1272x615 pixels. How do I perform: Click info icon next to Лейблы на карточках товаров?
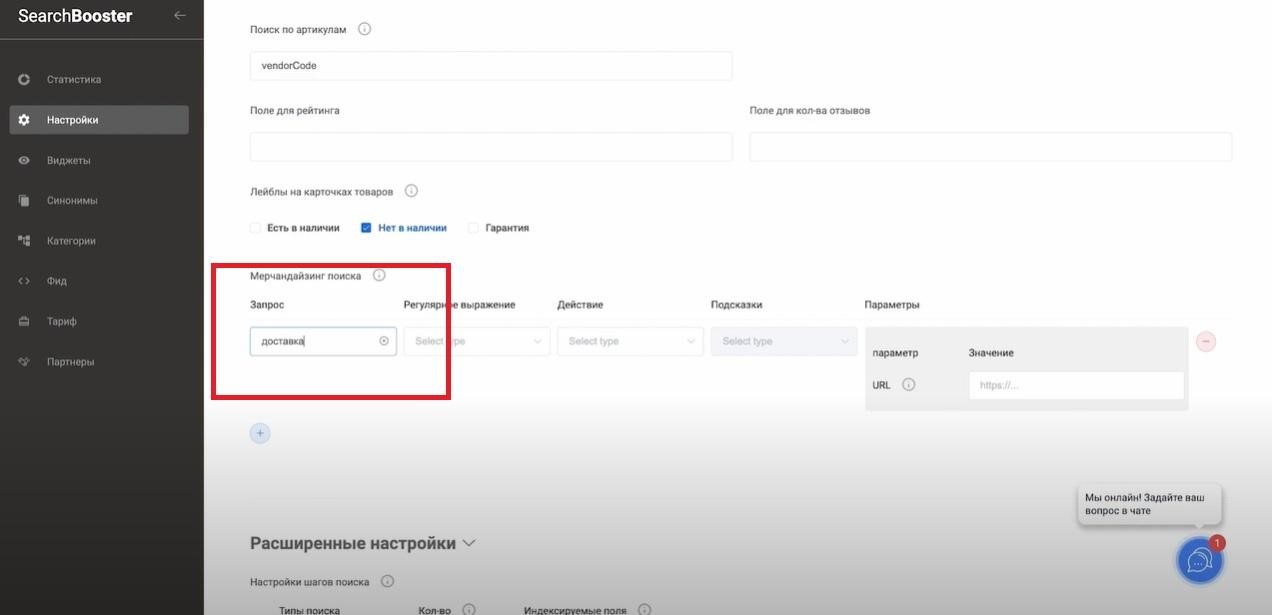point(411,191)
